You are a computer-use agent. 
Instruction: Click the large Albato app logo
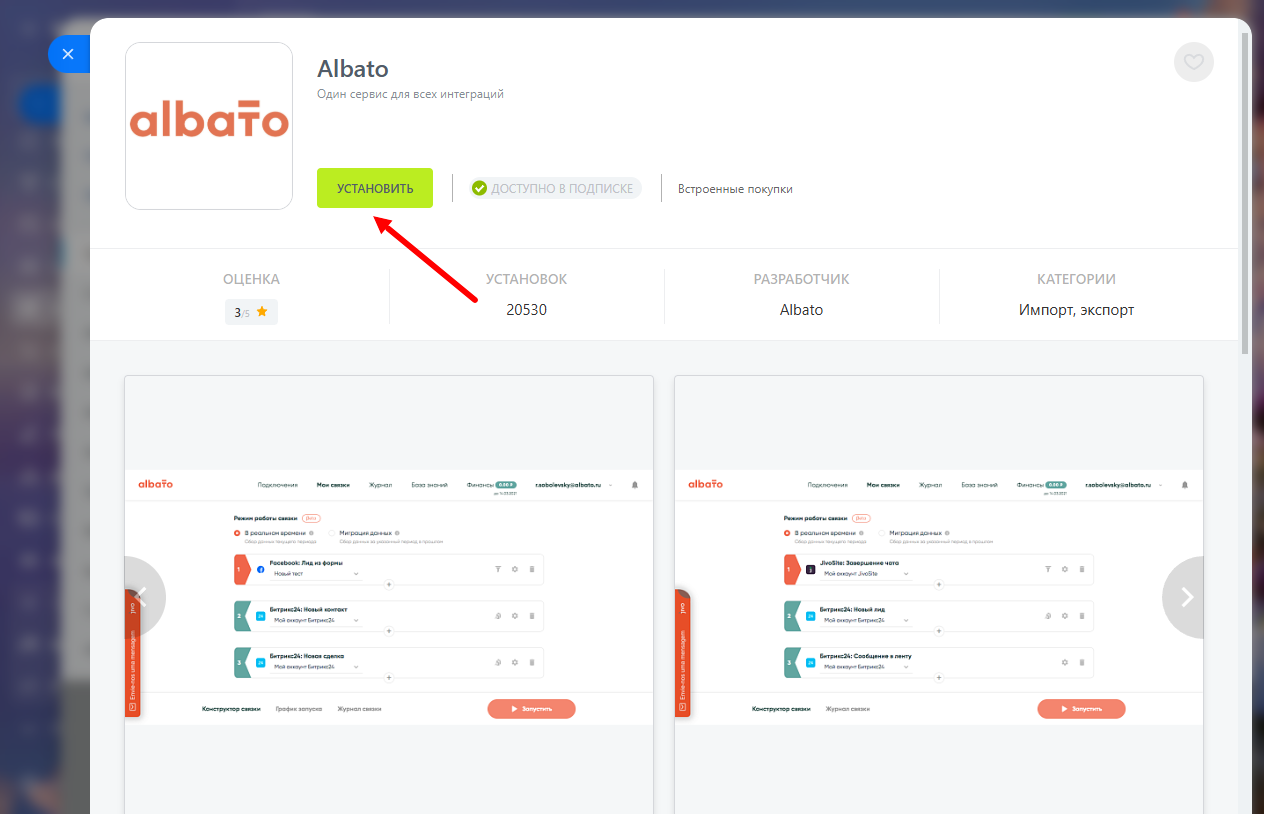[209, 126]
